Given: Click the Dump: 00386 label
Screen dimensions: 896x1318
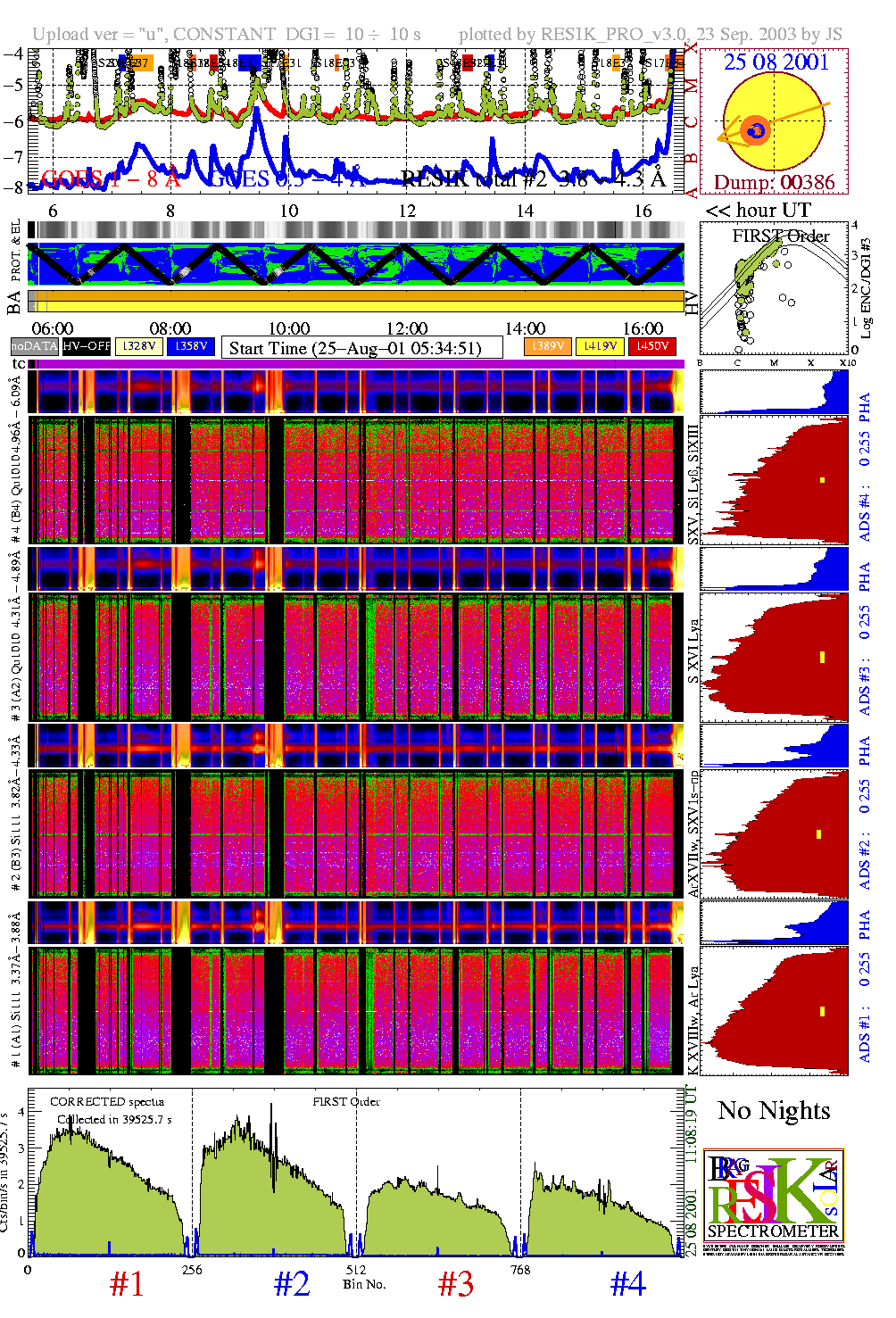Looking at the screenshot, I should coord(774,183).
